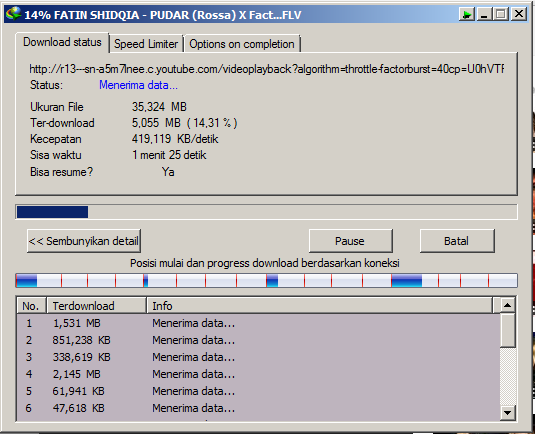
Task: Close the download dialog with X
Action: pyautogui.click(x=519, y=14)
